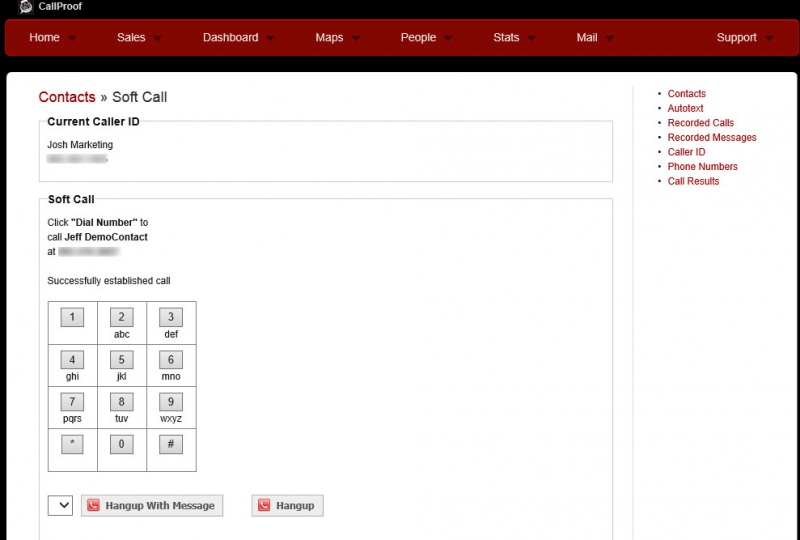800x540 pixels.
Task: Open the Support menu dropdown
Action: (769, 39)
